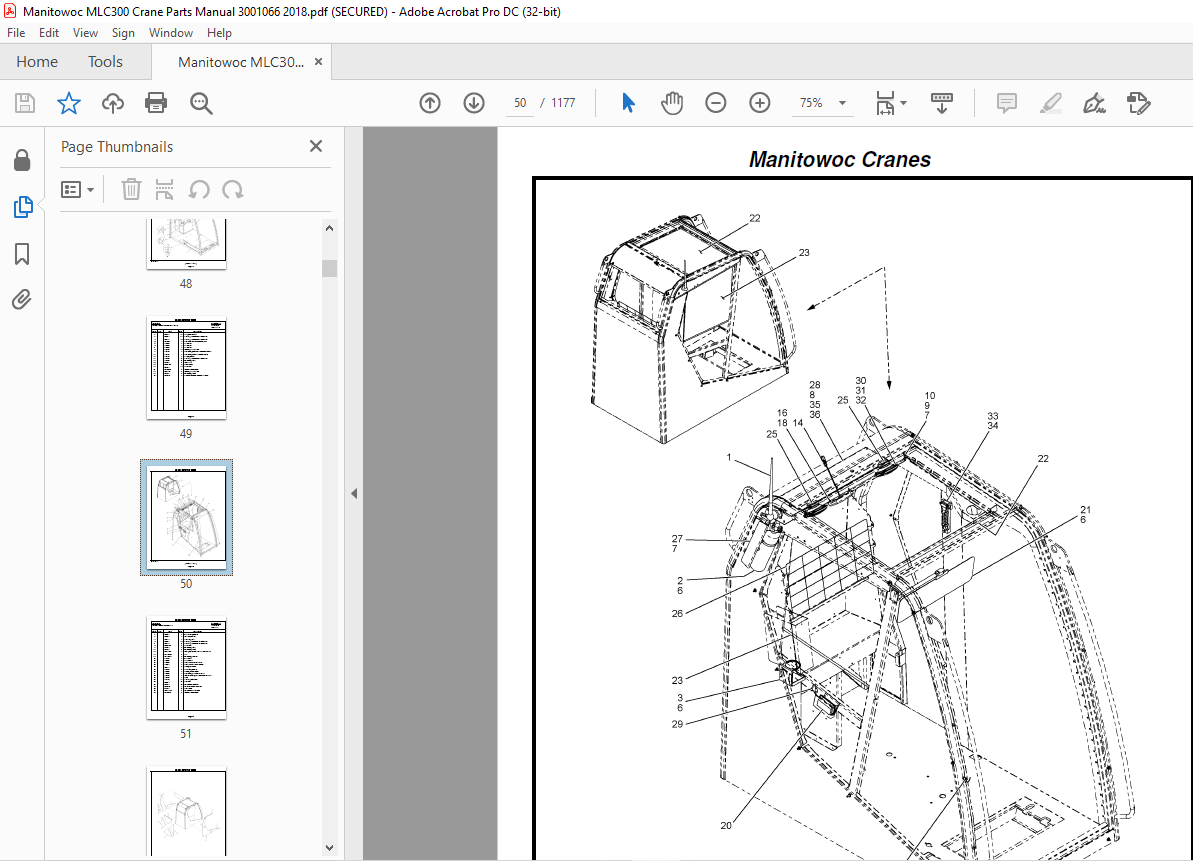Close the Manitowoc document tab
Screen dimensions: 1193x861
(x=318, y=62)
